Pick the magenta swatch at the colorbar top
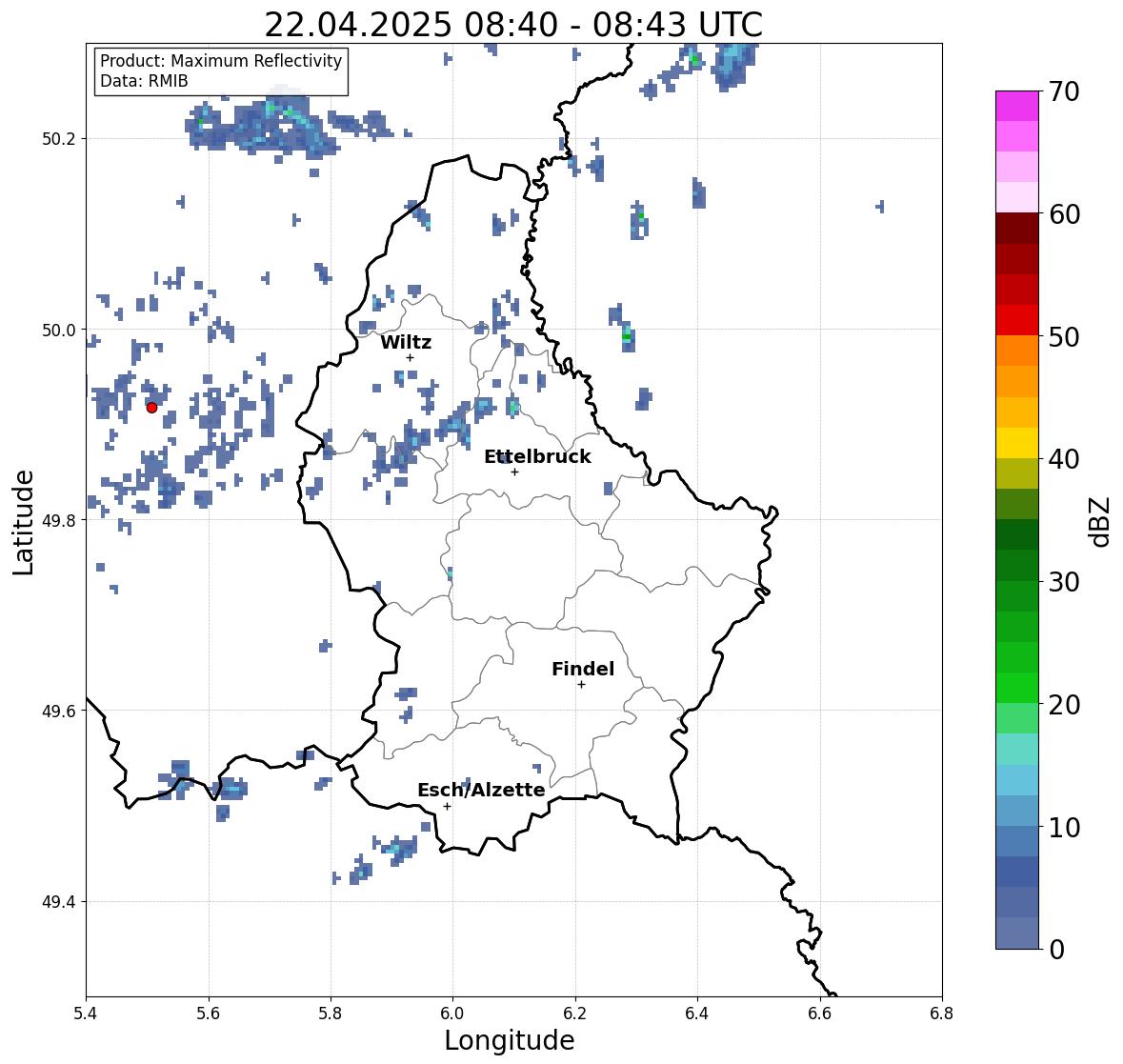The height and width of the screenshot is (1064, 1123). pyautogui.click(x=1017, y=106)
